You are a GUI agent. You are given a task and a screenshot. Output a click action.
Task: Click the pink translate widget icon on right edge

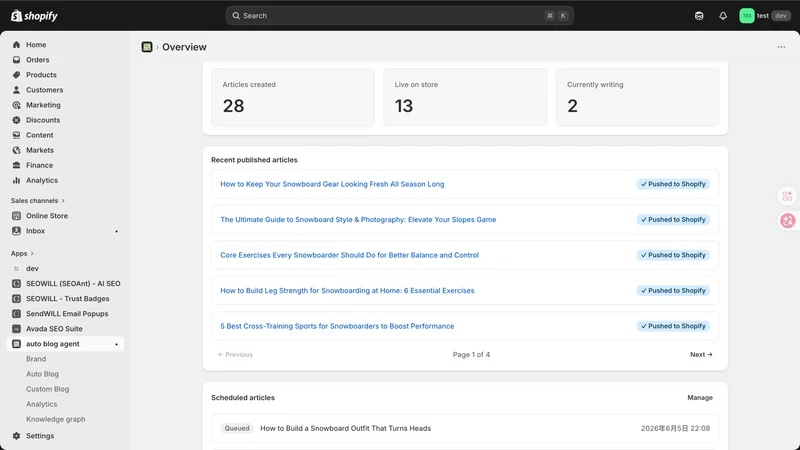(x=787, y=220)
